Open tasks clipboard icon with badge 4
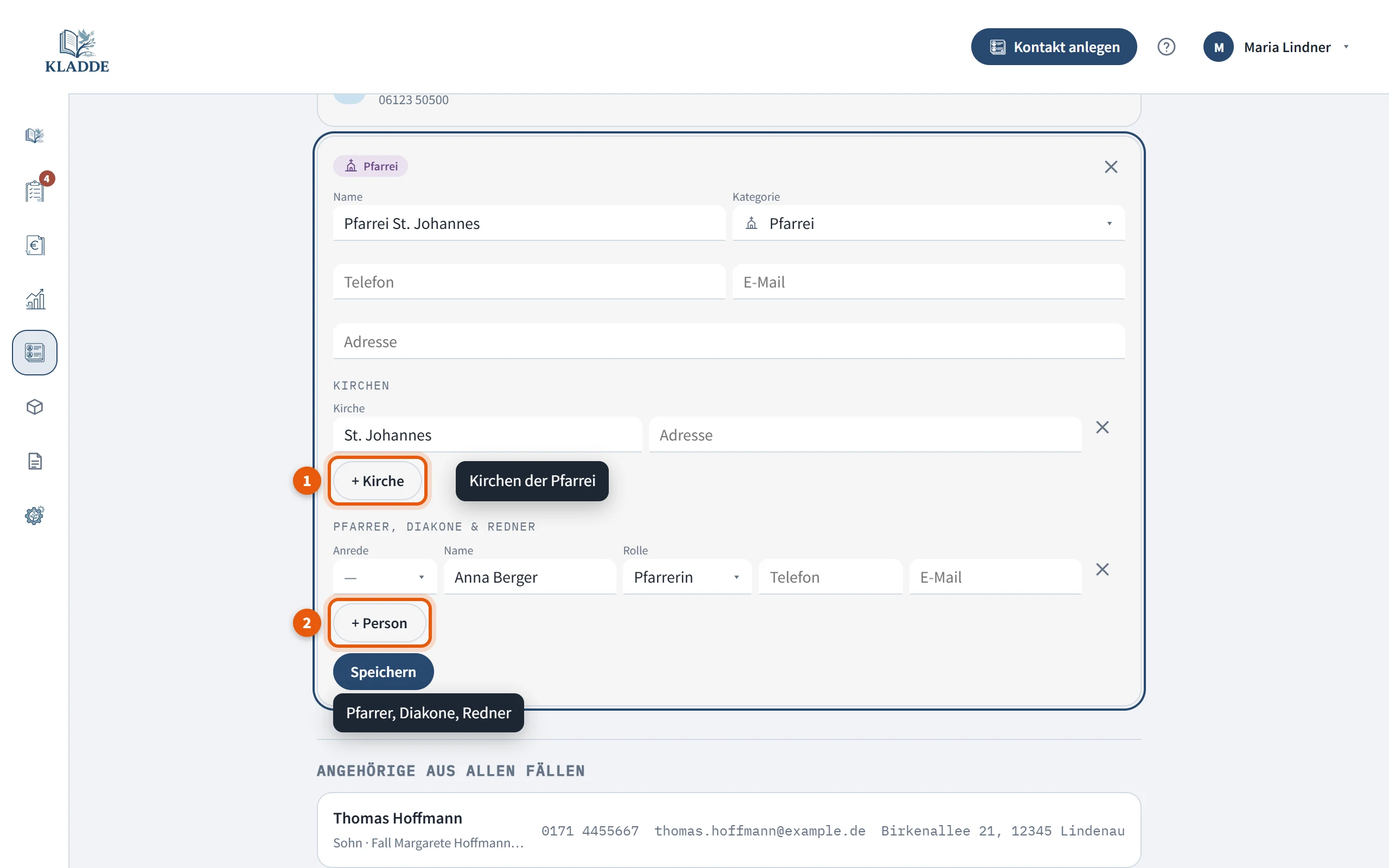 click(x=34, y=190)
